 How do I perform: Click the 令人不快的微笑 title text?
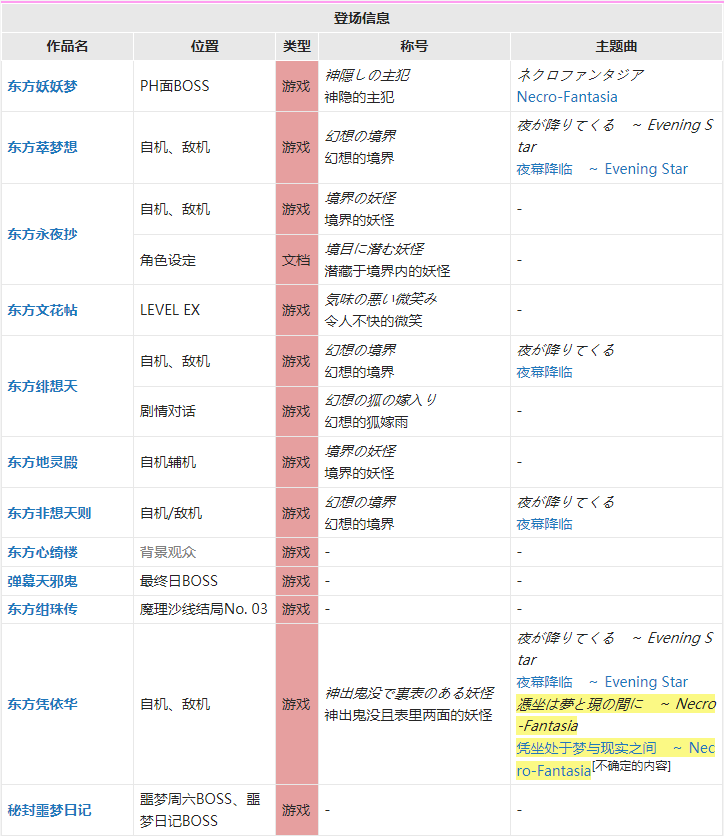coord(373,321)
